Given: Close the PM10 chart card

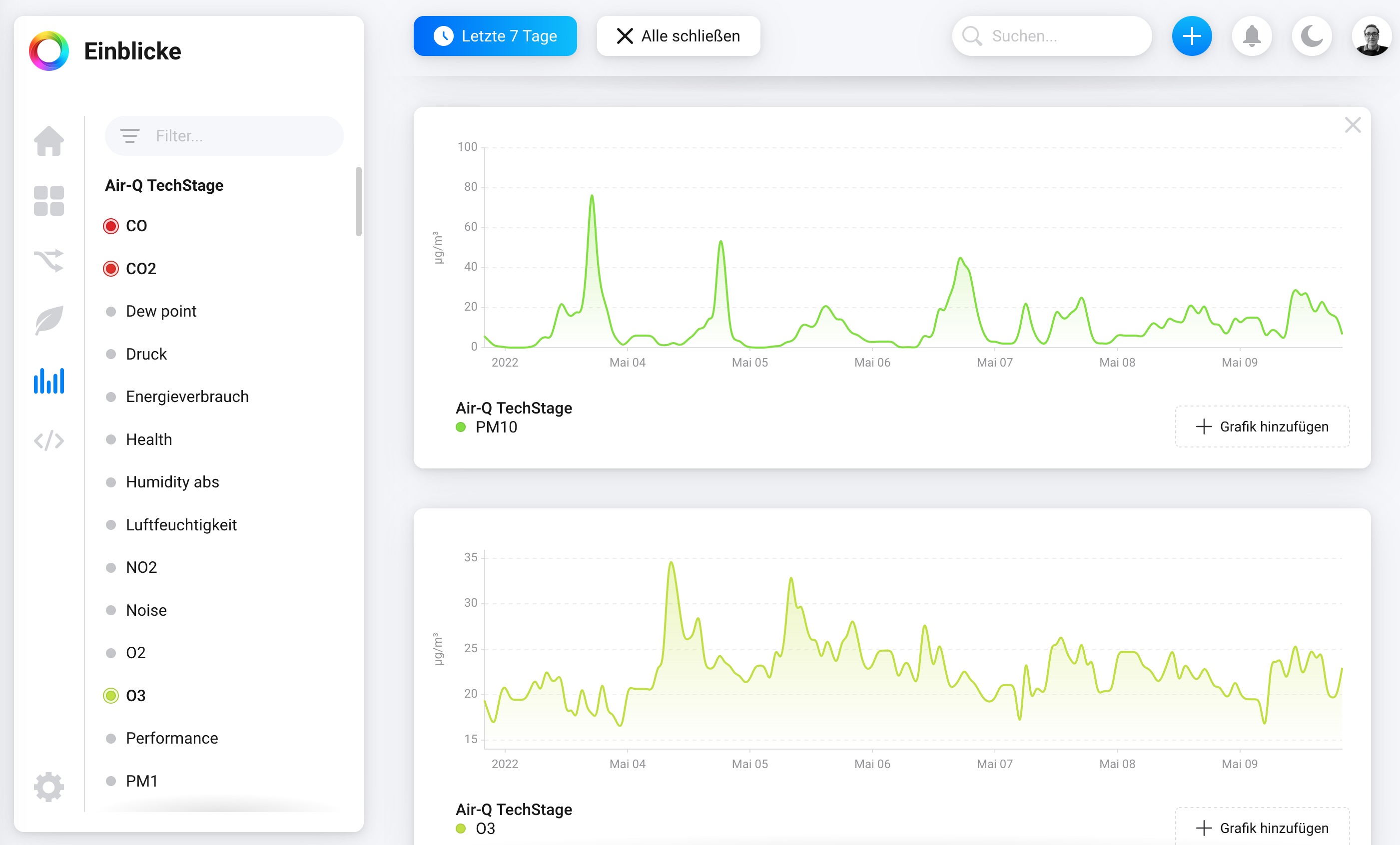Looking at the screenshot, I should [1352, 125].
